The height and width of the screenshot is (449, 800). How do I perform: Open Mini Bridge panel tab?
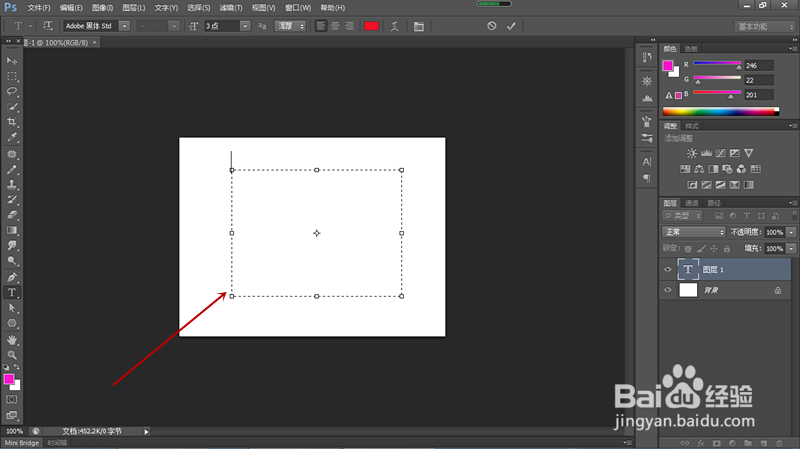point(22,443)
